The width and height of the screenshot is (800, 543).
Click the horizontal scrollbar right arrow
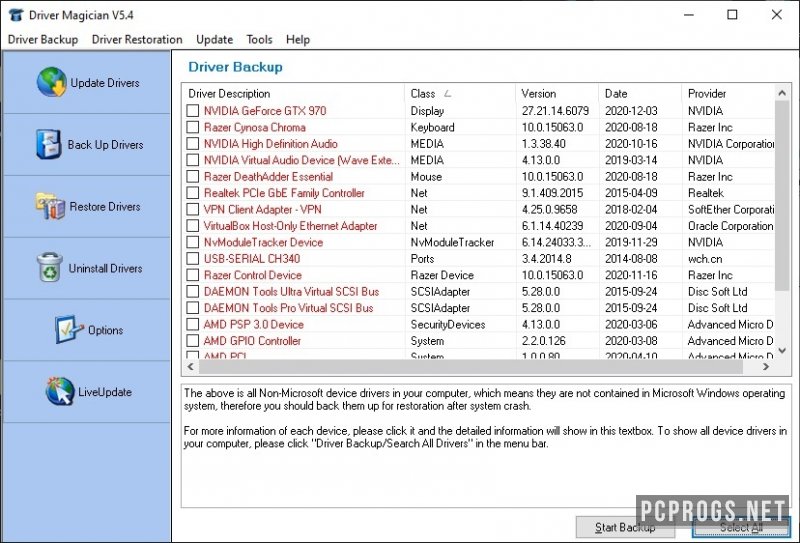pos(766,366)
